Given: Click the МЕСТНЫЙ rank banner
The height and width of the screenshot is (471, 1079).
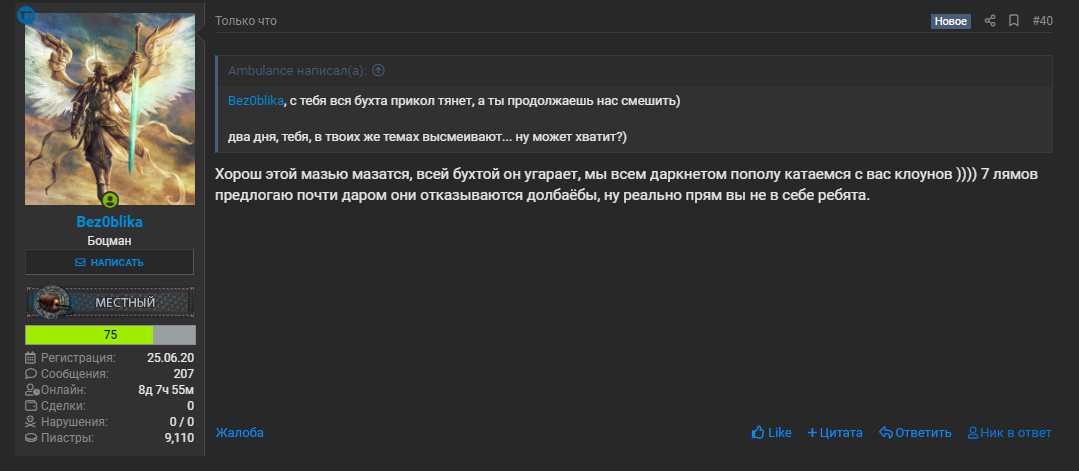Looking at the screenshot, I should pos(110,302).
